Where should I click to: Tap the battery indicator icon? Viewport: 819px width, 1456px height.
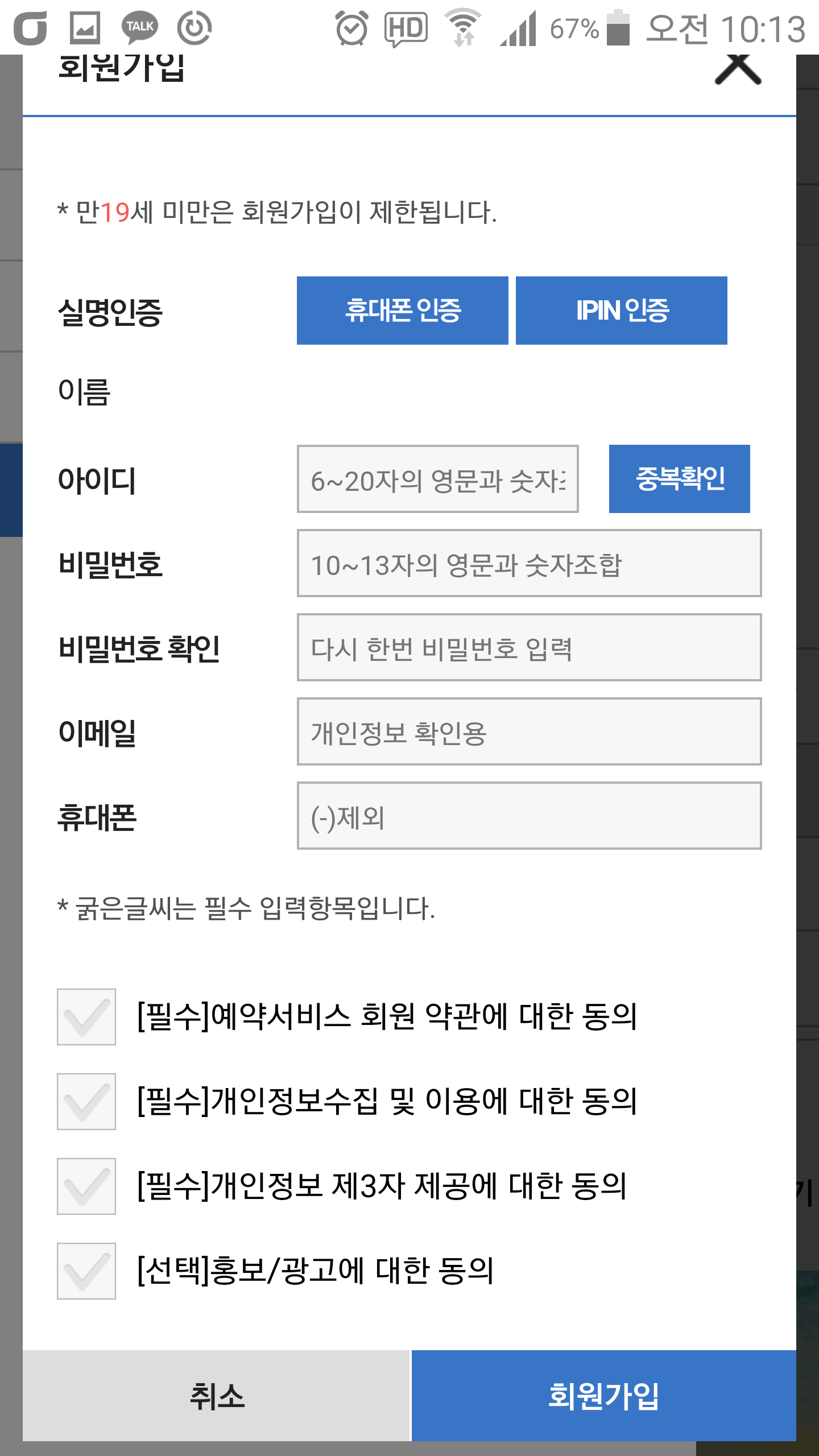tap(618, 27)
